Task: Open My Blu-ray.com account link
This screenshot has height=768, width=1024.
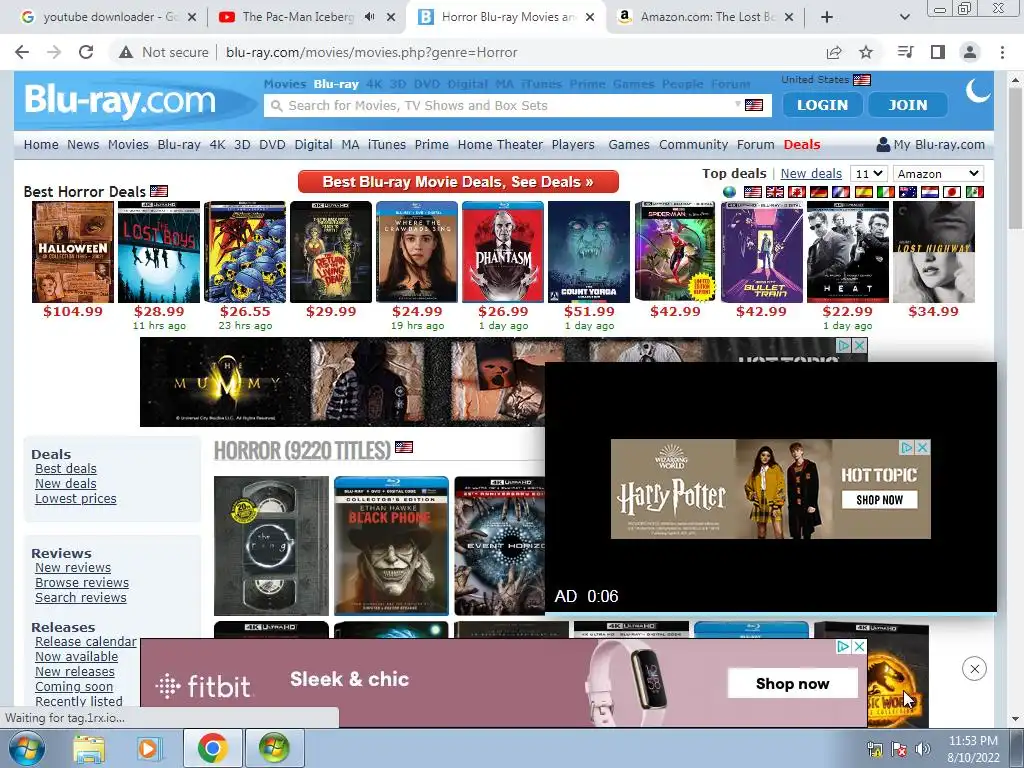Action: click(931, 144)
